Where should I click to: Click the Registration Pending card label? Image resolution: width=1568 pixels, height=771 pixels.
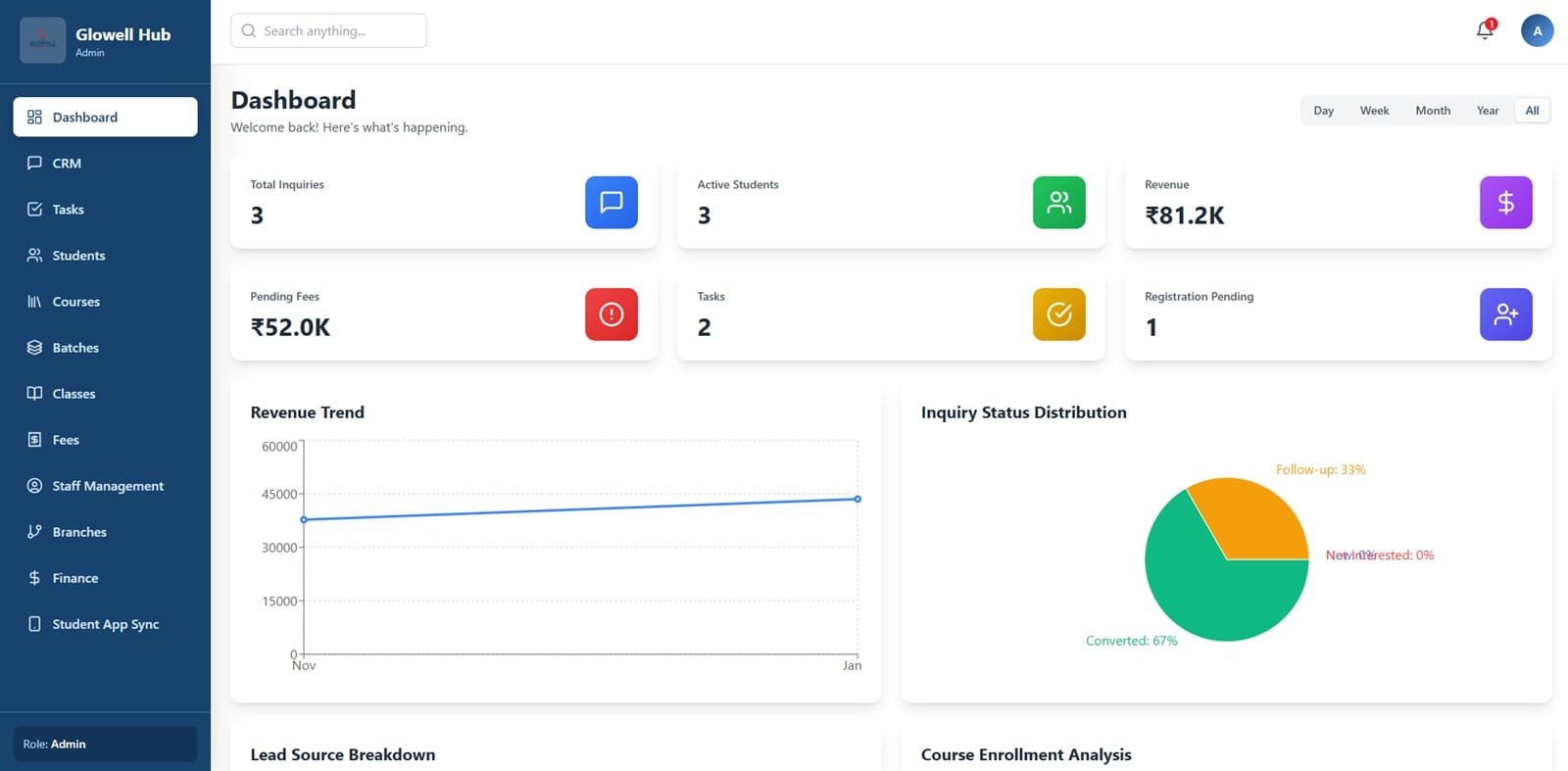1199,296
